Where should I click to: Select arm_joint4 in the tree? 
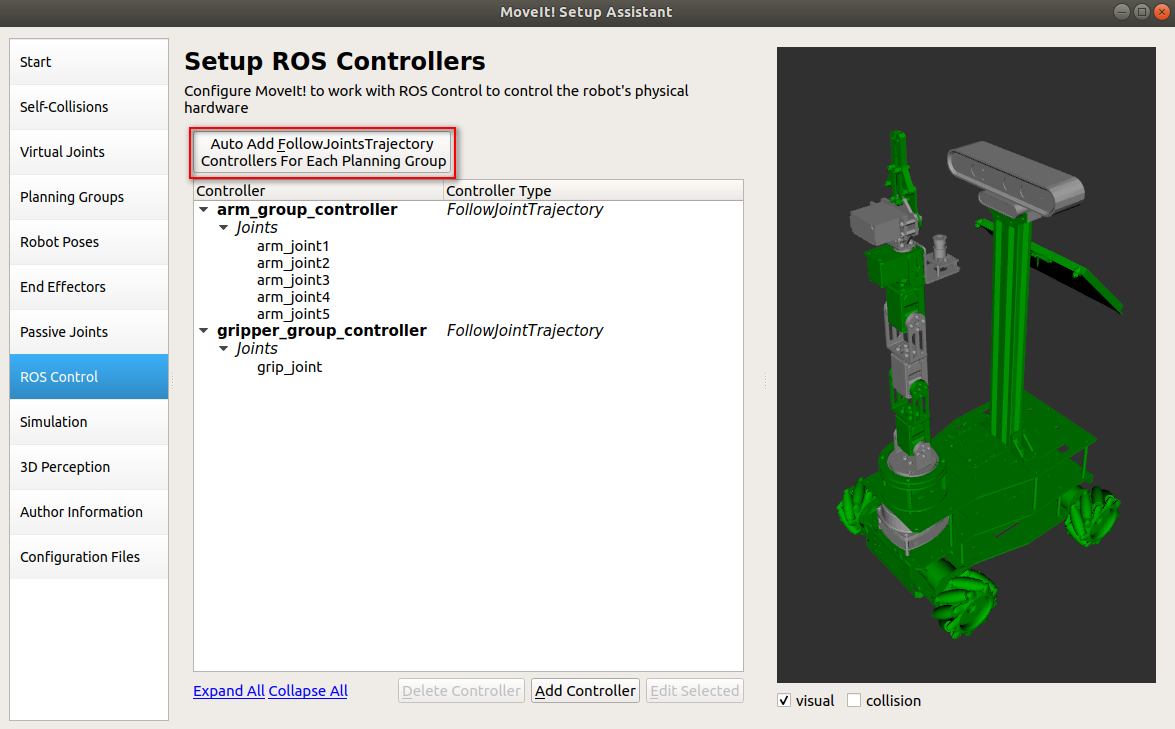click(x=293, y=297)
